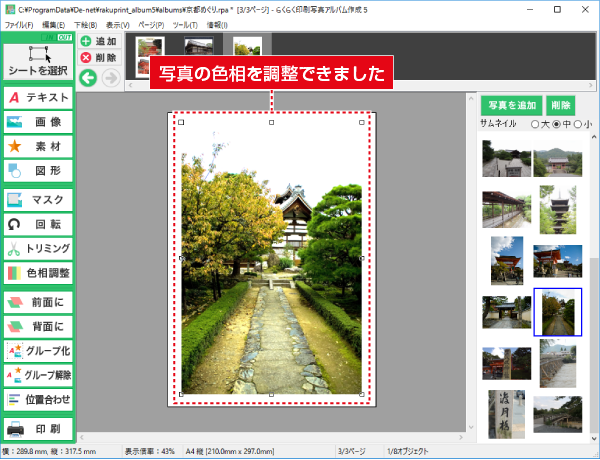Select page 3 thumbnail in page strip
The width and height of the screenshot is (600, 460).
[248, 46]
